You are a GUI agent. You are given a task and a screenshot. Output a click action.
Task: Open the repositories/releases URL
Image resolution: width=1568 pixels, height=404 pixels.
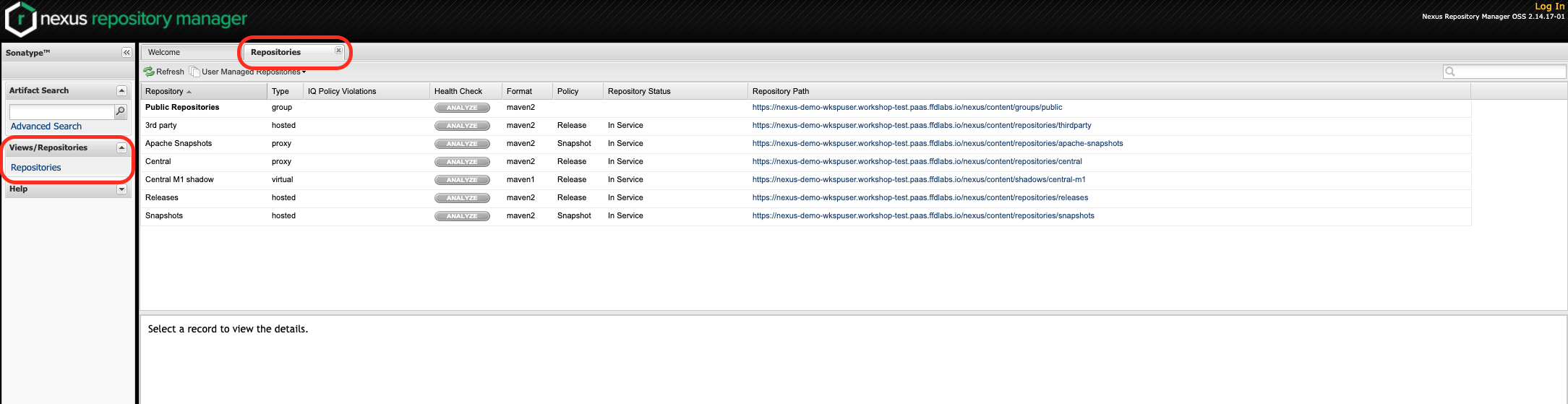[920, 197]
